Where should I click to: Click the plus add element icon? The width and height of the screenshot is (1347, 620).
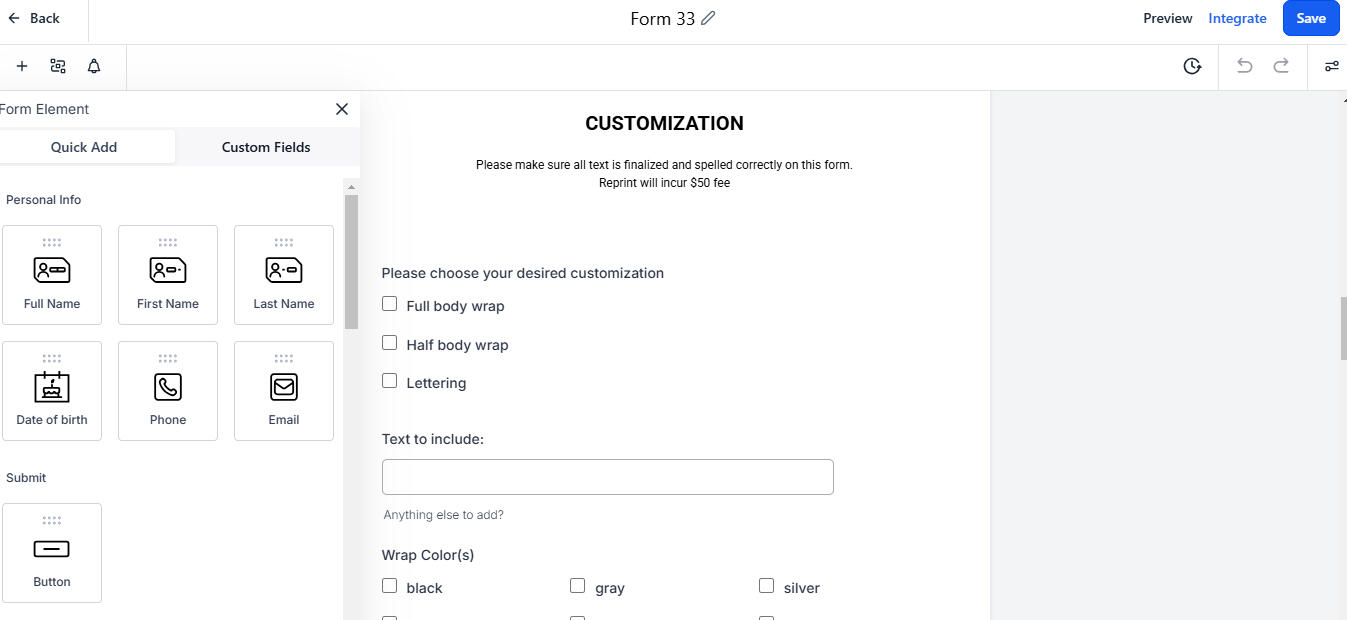[x=22, y=66]
